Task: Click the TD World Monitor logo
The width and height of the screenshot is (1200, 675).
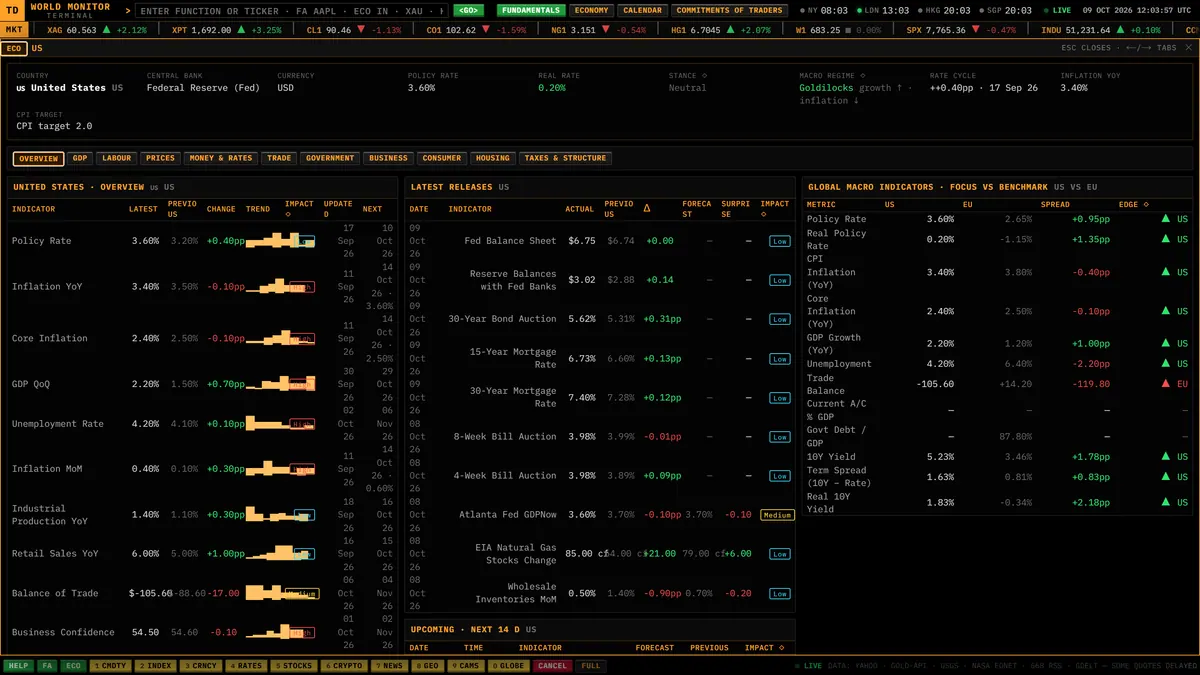Action: click(14, 10)
